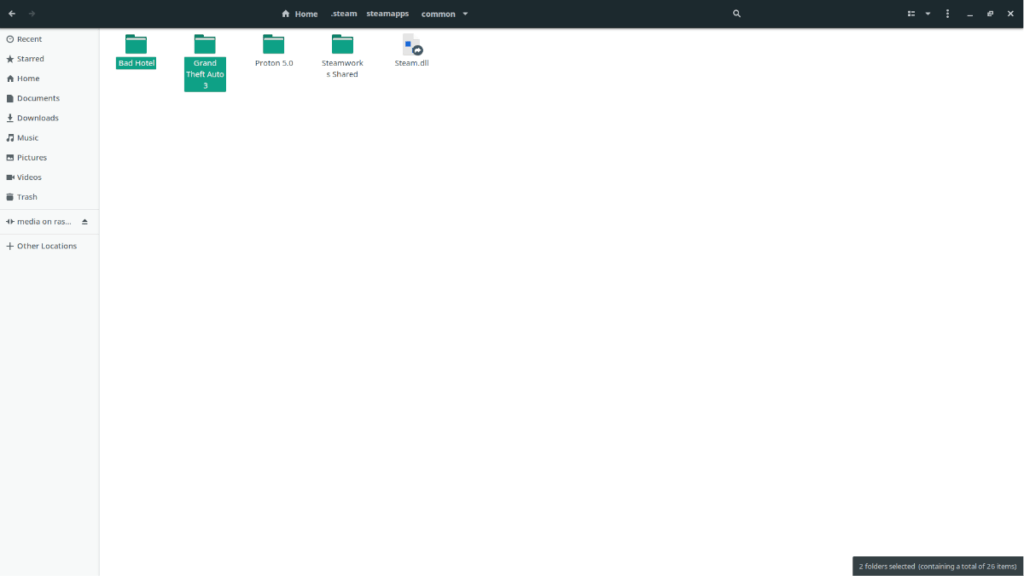This screenshot has width=1024, height=576.
Task: Open the Trash sidebar entry
Action: click(x=27, y=197)
